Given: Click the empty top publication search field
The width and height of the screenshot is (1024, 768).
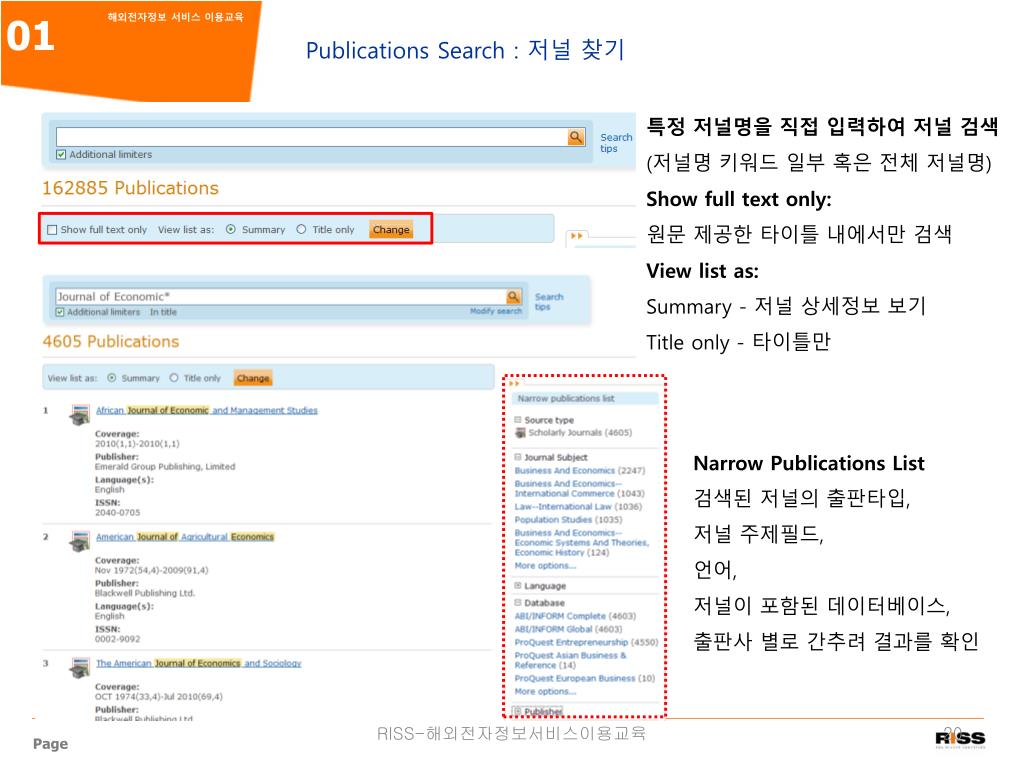Looking at the screenshot, I should point(312,137).
